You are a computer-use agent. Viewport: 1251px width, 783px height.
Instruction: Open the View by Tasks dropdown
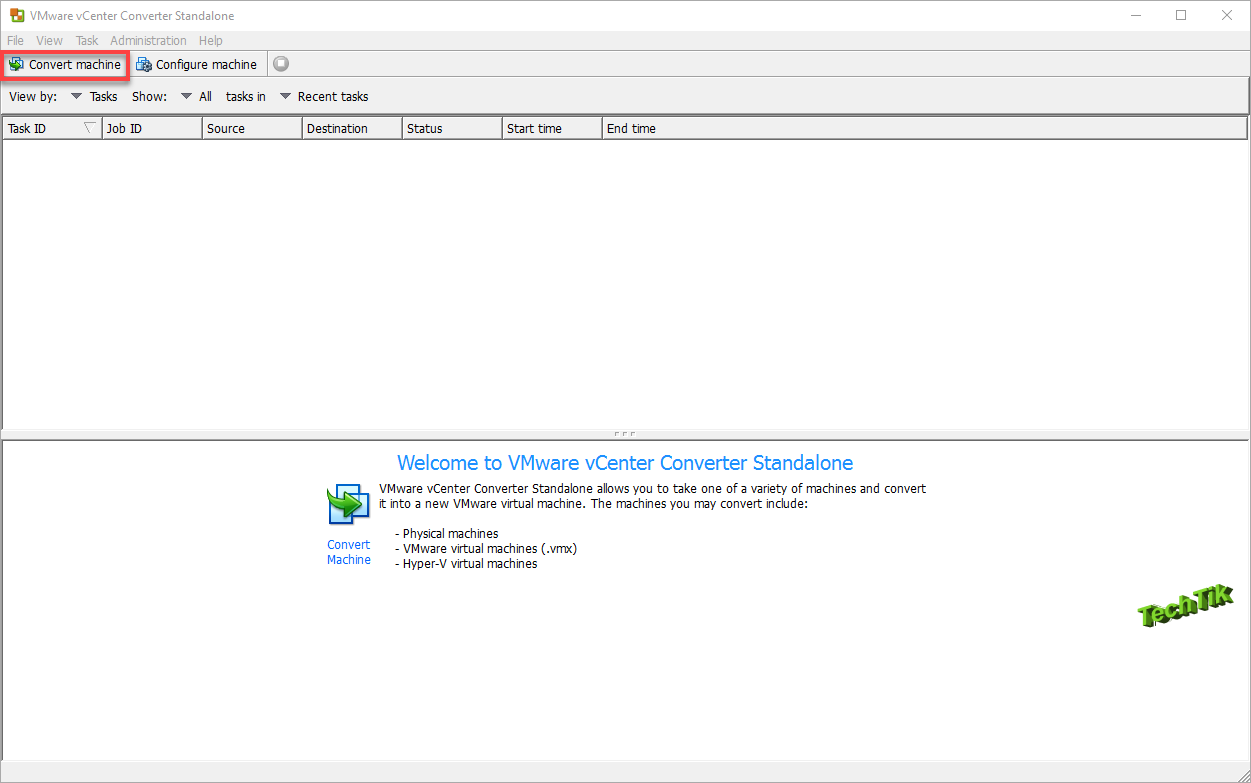click(x=93, y=97)
